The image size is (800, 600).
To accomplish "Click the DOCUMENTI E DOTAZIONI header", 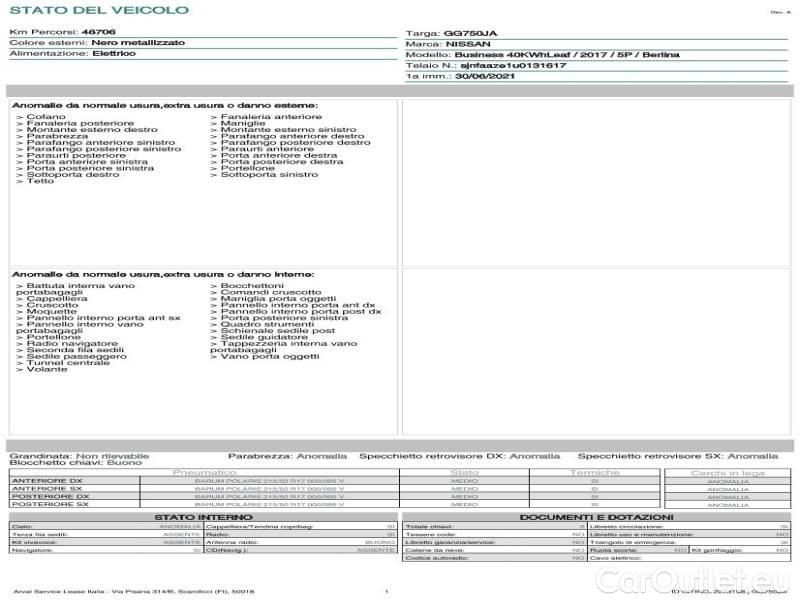I will pos(596,517).
